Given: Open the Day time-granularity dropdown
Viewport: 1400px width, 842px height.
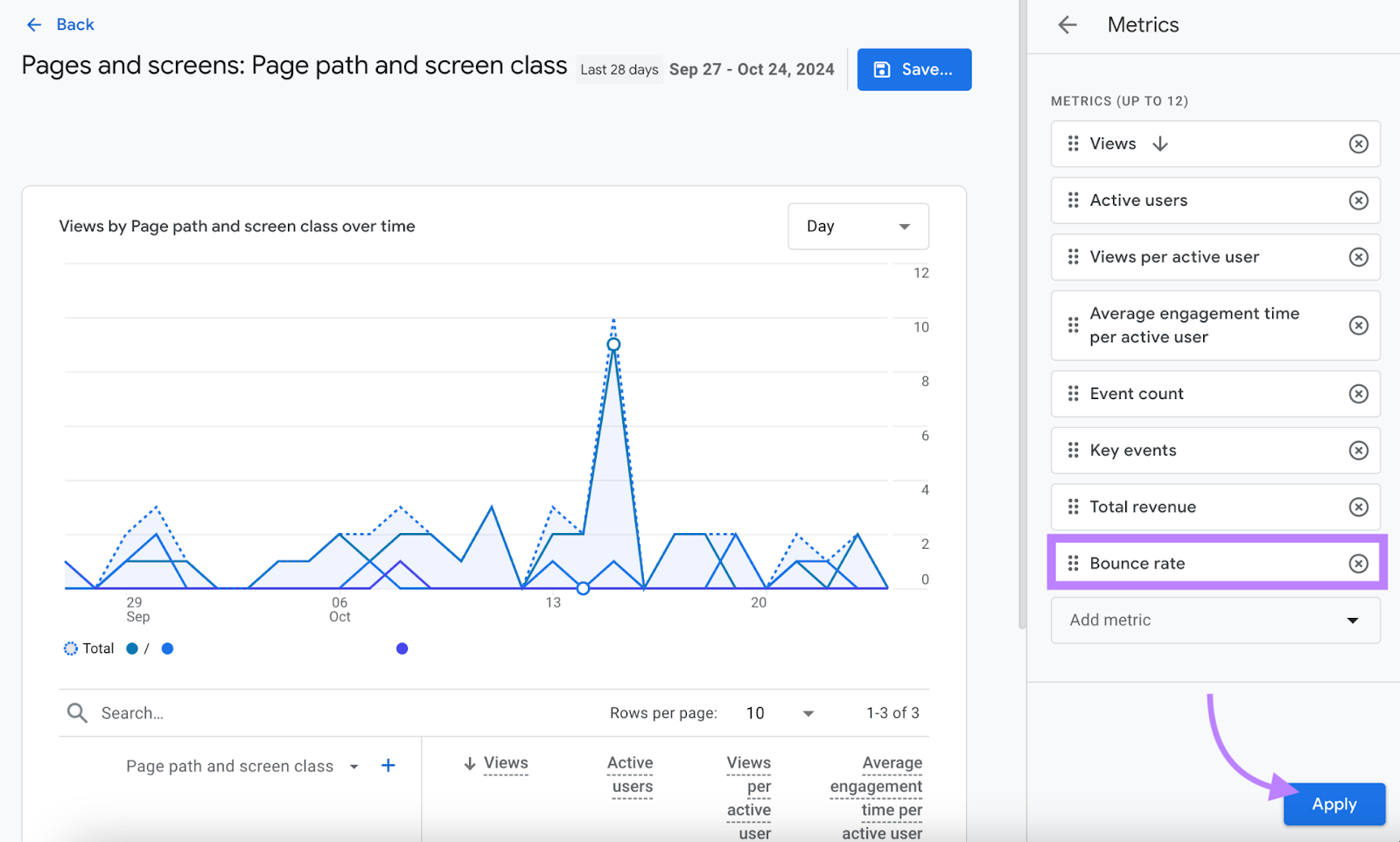Looking at the screenshot, I should tap(857, 226).
